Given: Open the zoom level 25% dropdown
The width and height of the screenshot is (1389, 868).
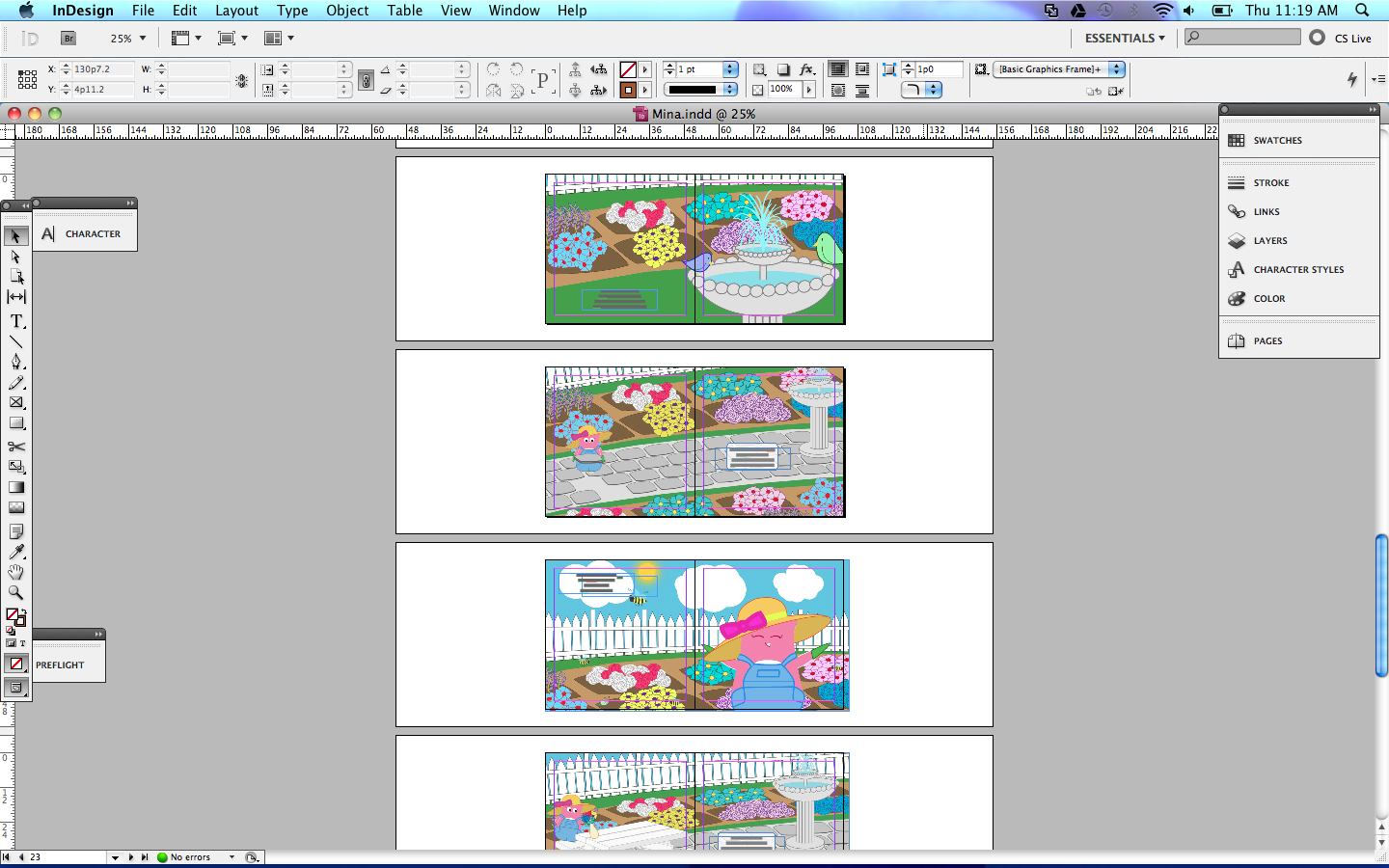Looking at the screenshot, I should coord(128,39).
